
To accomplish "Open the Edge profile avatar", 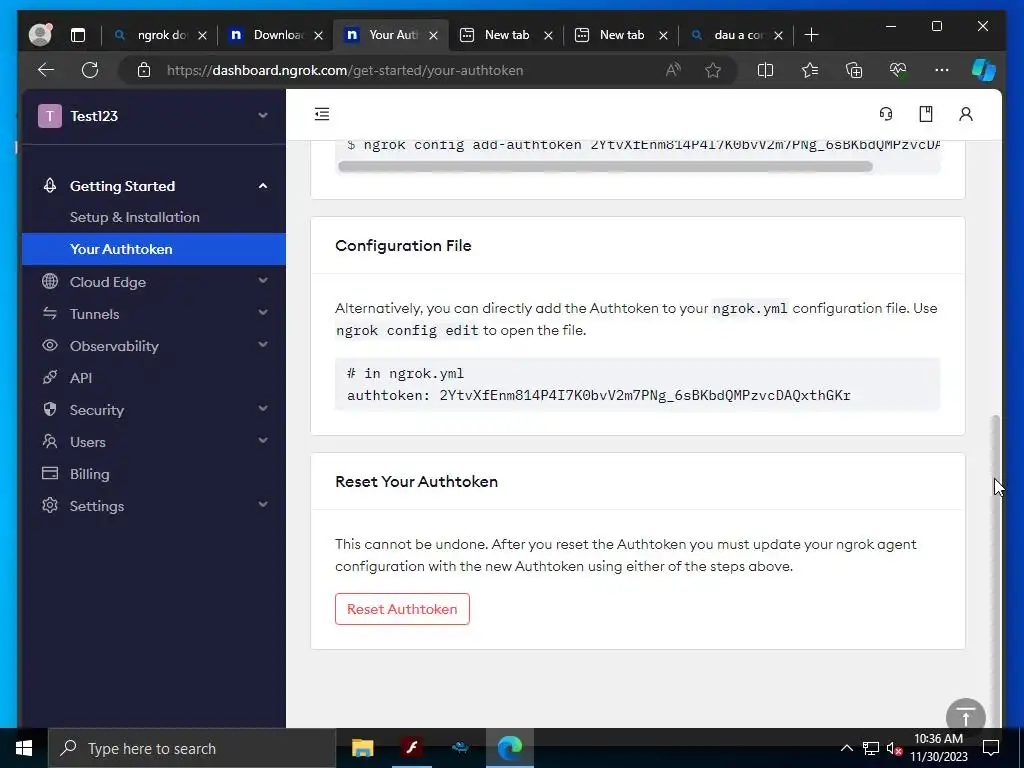I will point(40,35).
